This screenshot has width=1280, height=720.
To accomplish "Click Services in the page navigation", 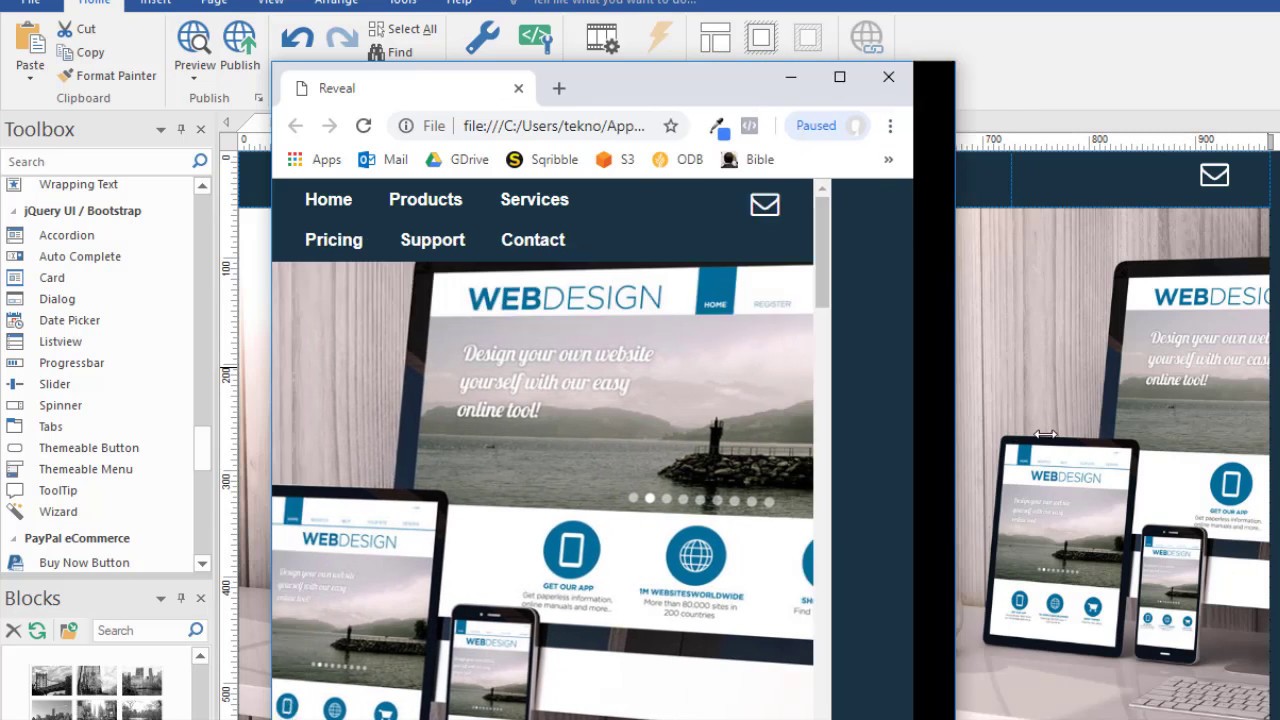I will pyautogui.click(x=534, y=199).
